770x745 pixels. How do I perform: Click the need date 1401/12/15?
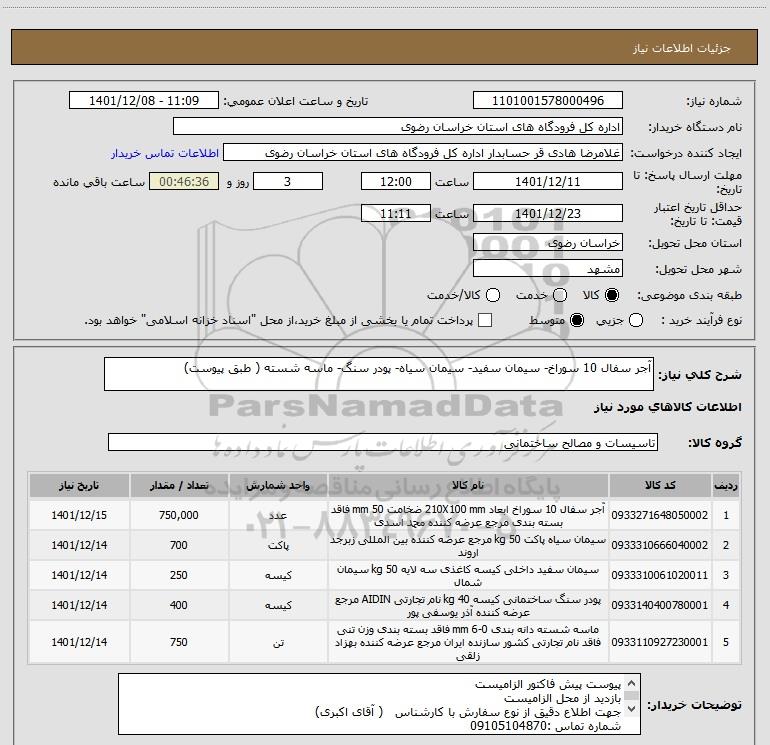[79, 515]
